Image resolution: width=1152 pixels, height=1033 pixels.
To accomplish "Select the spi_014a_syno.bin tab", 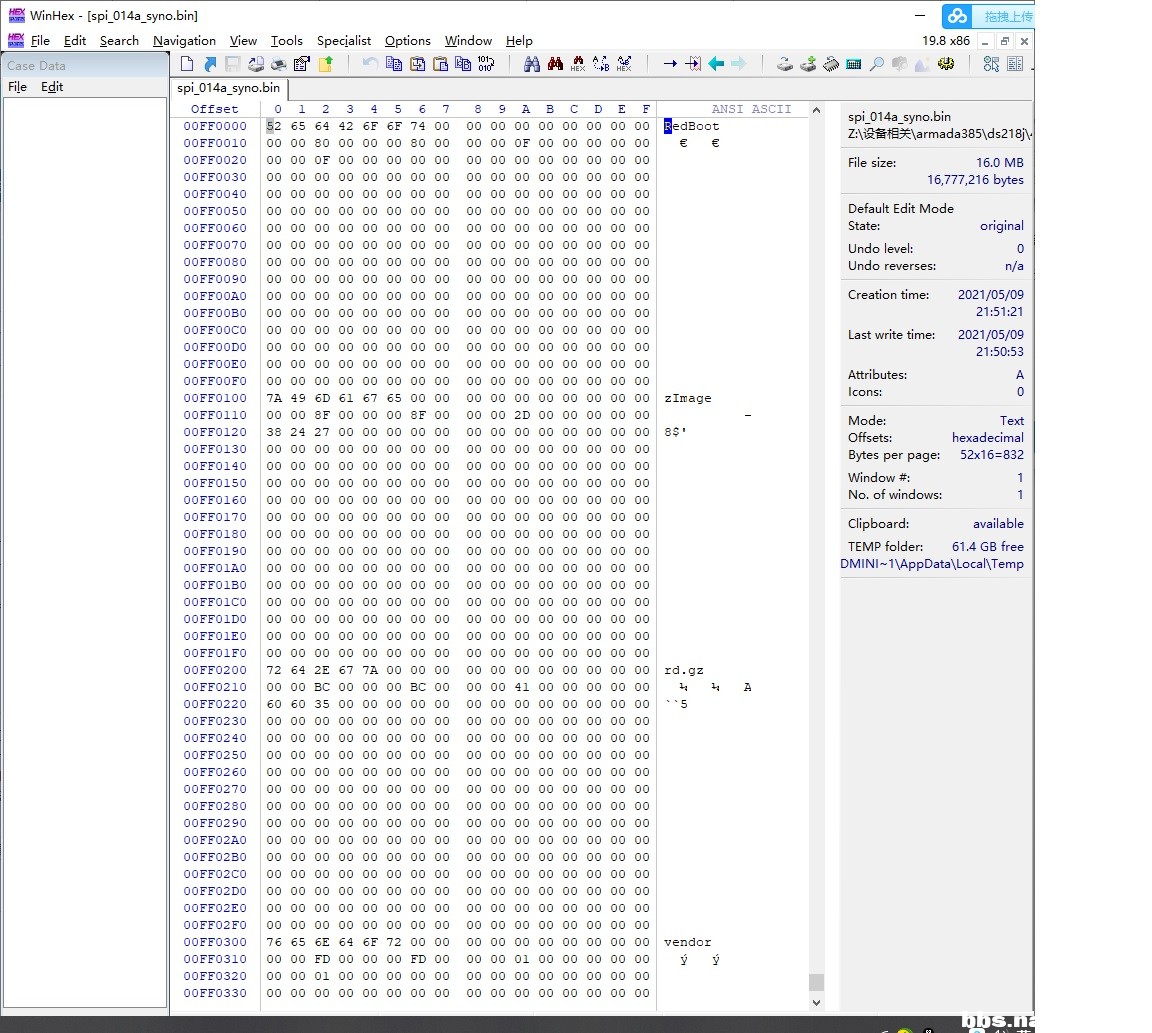I will pos(228,87).
